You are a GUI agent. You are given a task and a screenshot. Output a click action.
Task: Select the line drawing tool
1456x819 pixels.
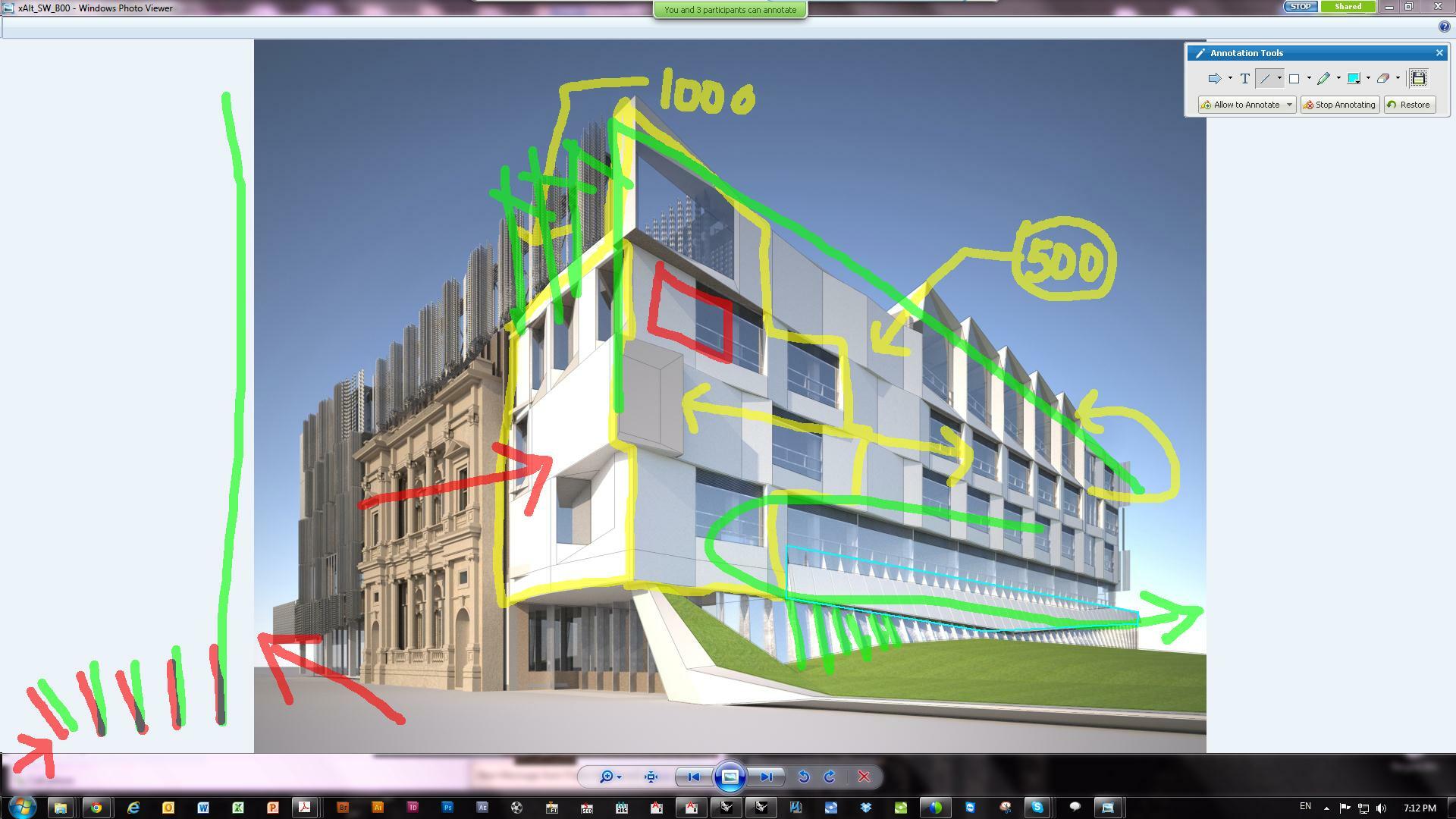(x=1265, y=78)
